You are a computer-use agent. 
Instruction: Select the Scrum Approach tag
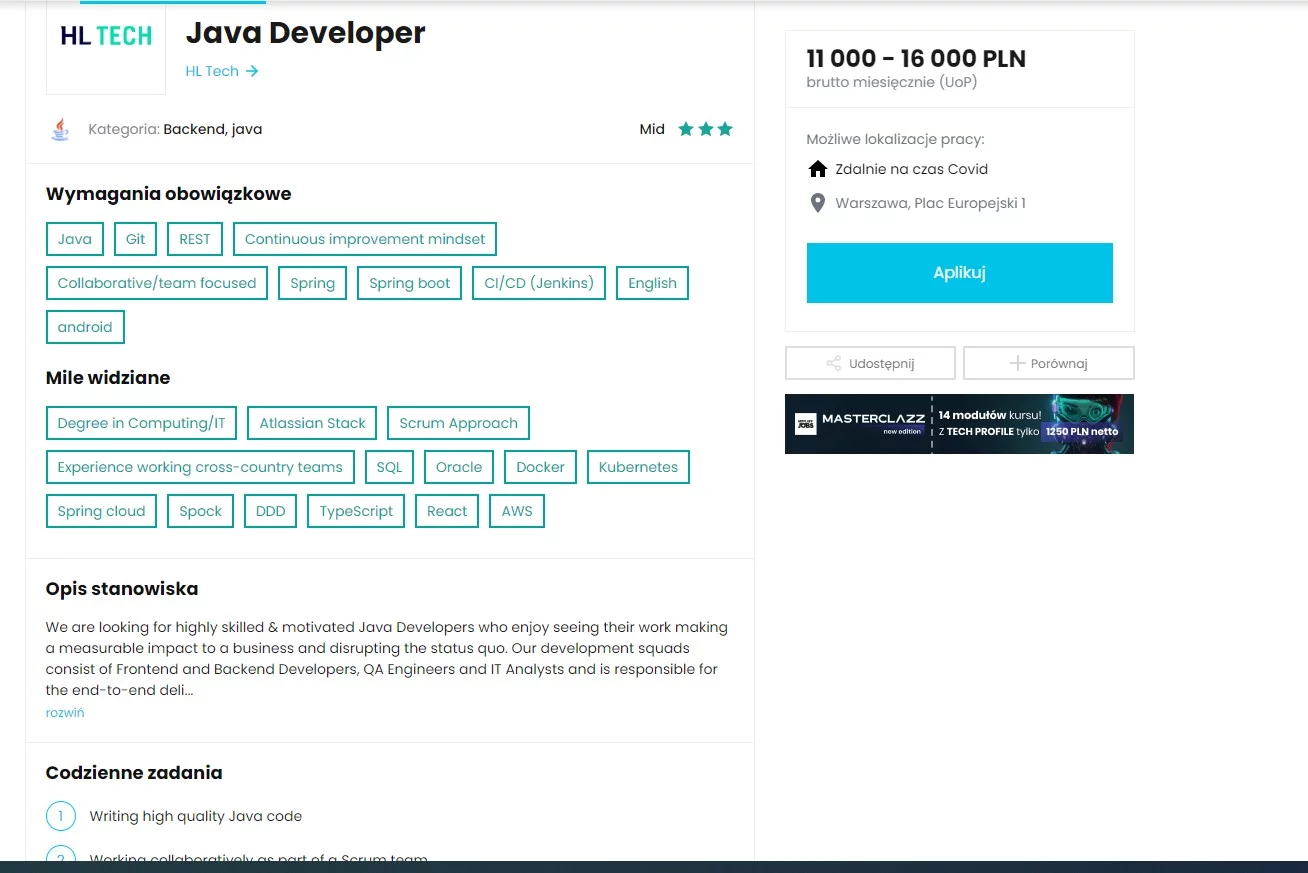coord(458,423)
